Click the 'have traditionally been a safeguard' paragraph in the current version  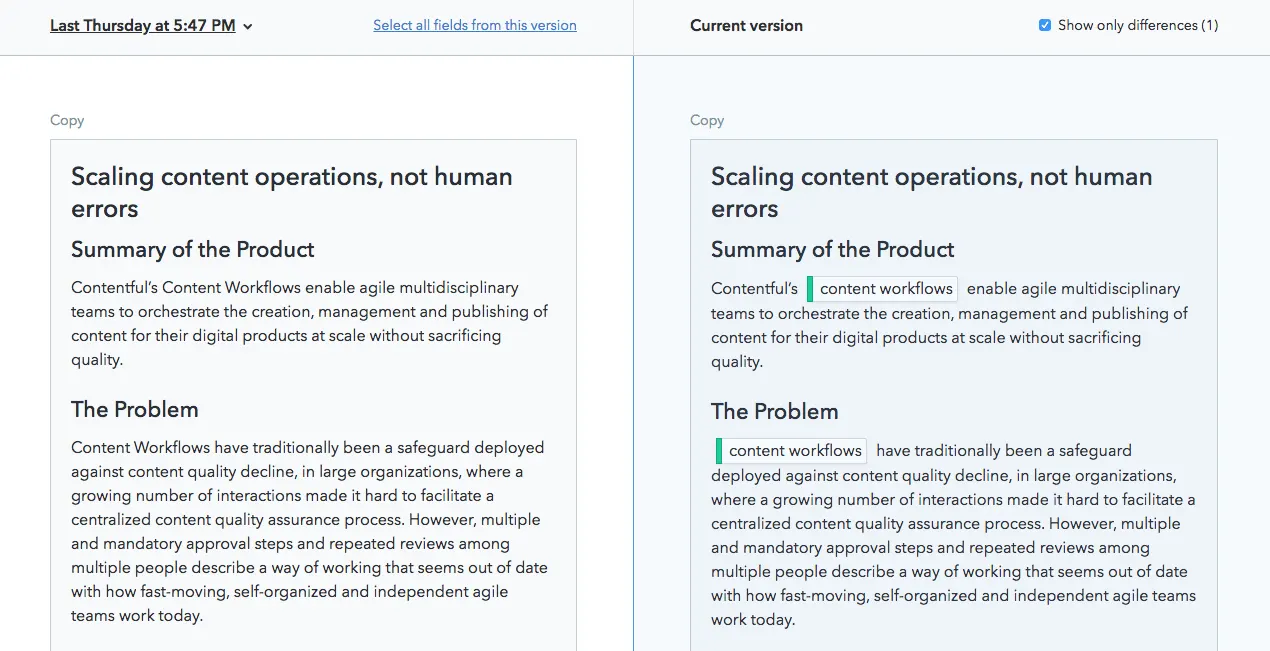tap(954, 535)
